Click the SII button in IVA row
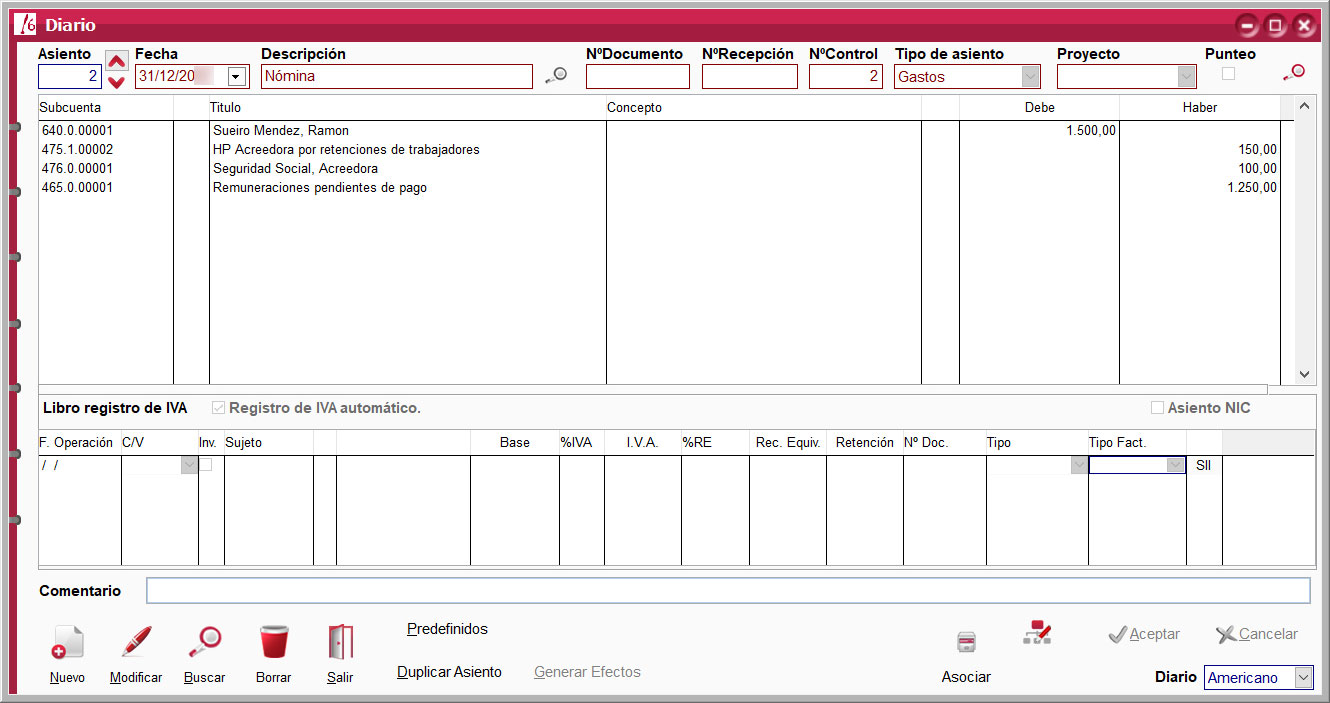 point(1204,465)
